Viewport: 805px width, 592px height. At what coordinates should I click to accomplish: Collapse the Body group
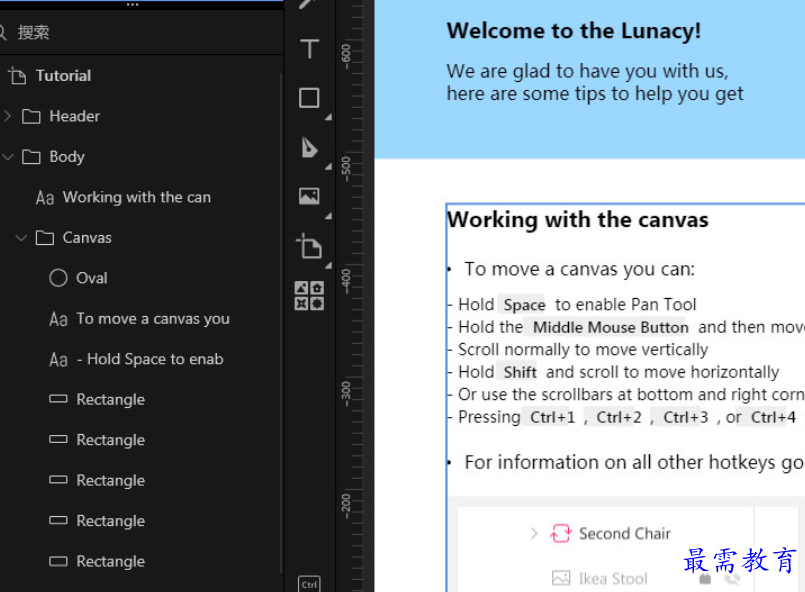tap(8, 157)
